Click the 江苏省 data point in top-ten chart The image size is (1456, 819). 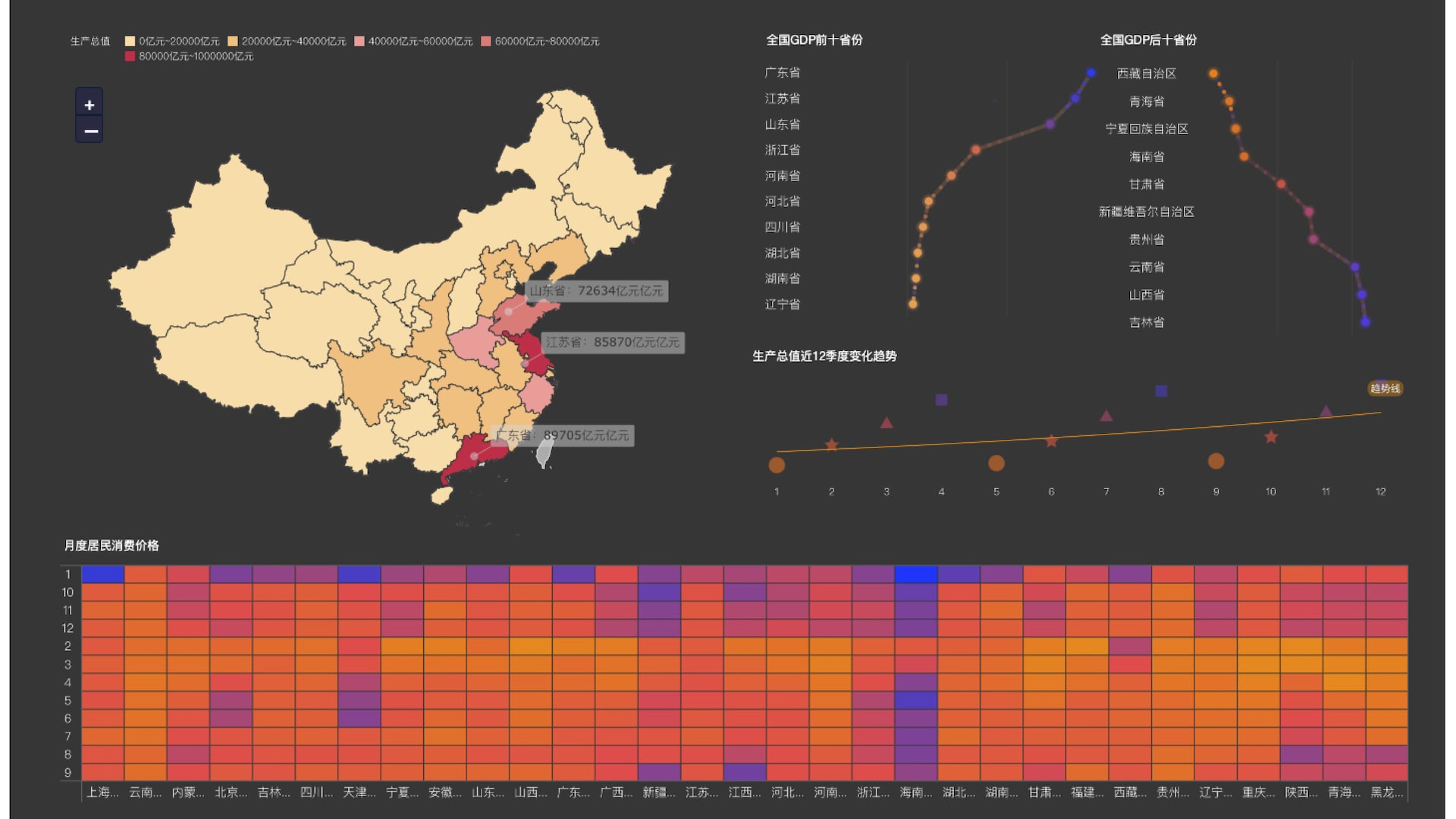tap(1075, 99)
